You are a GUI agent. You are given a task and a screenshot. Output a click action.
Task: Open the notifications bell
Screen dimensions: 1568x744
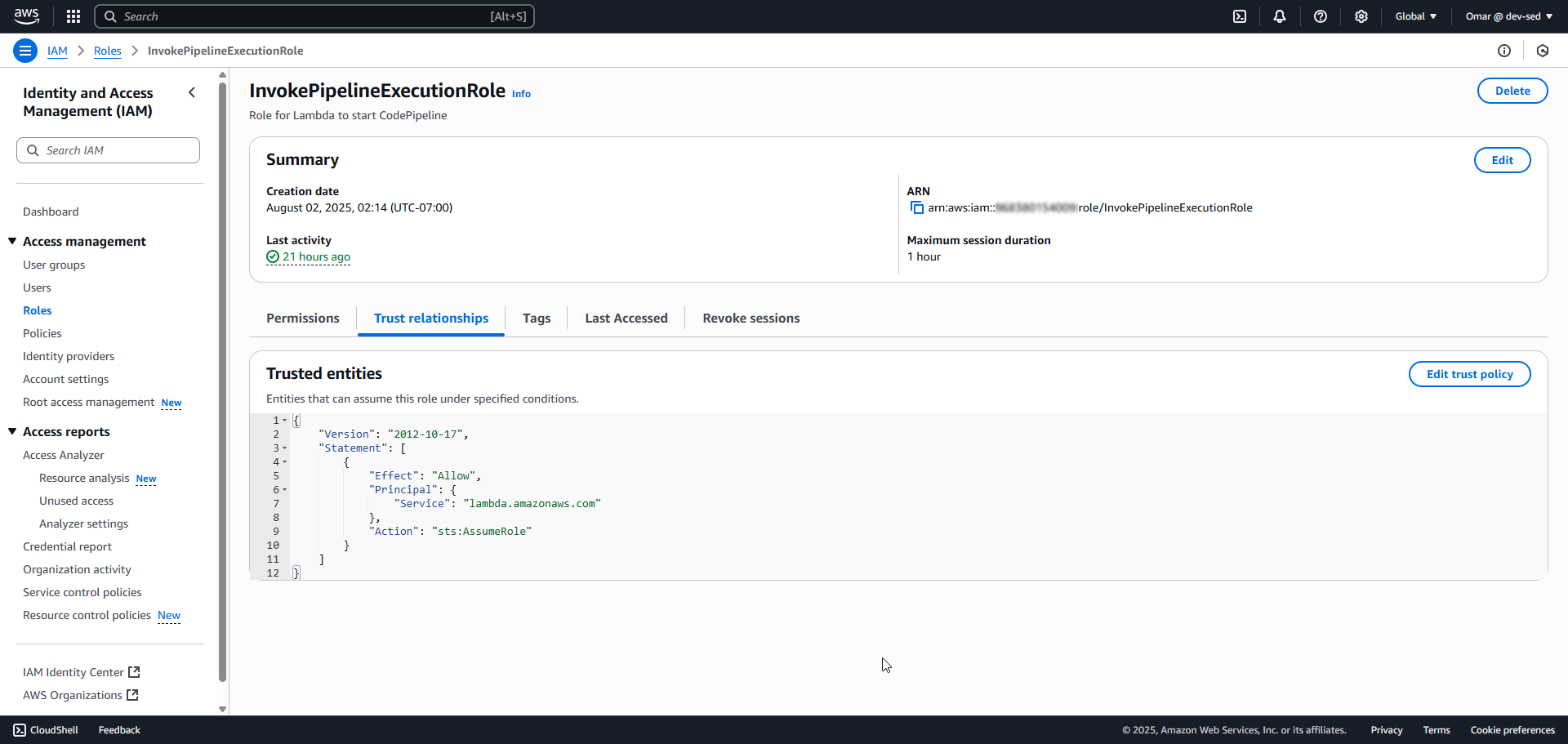(1280, 16)
